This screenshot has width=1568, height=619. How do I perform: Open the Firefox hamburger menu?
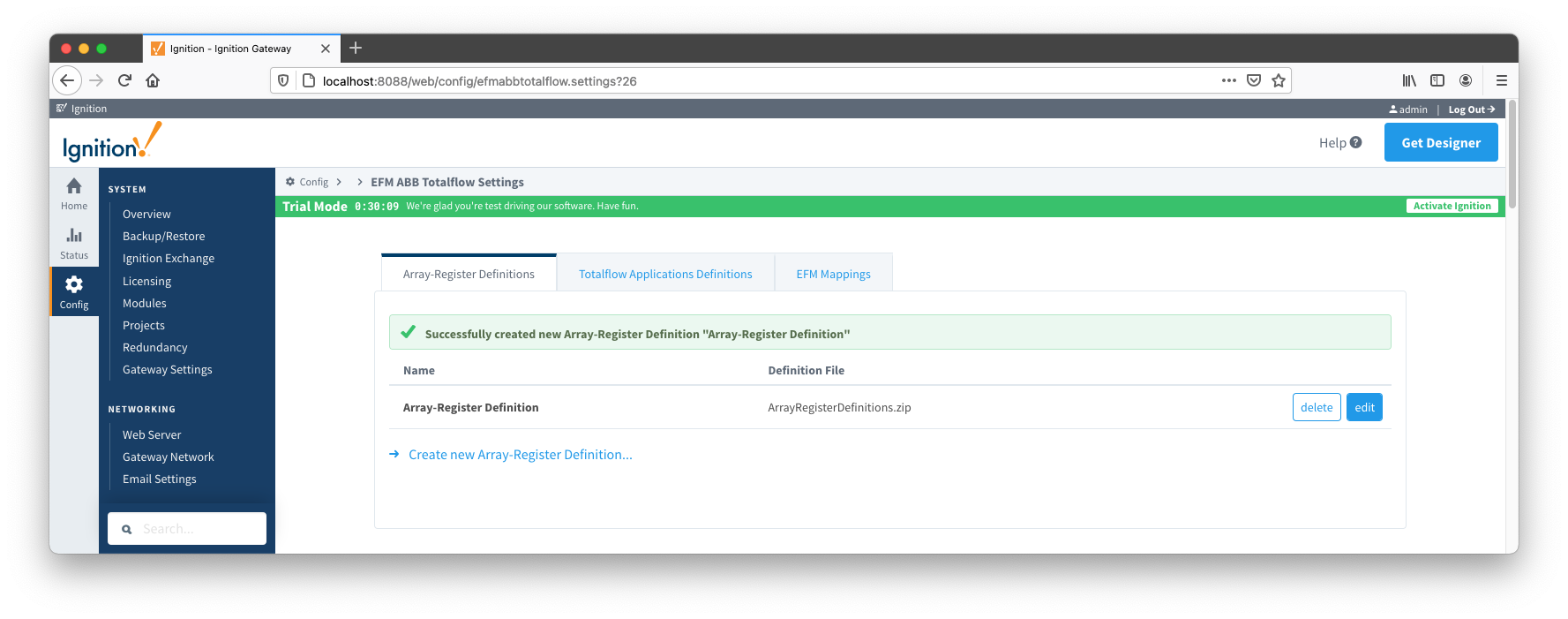(1501, 80)
